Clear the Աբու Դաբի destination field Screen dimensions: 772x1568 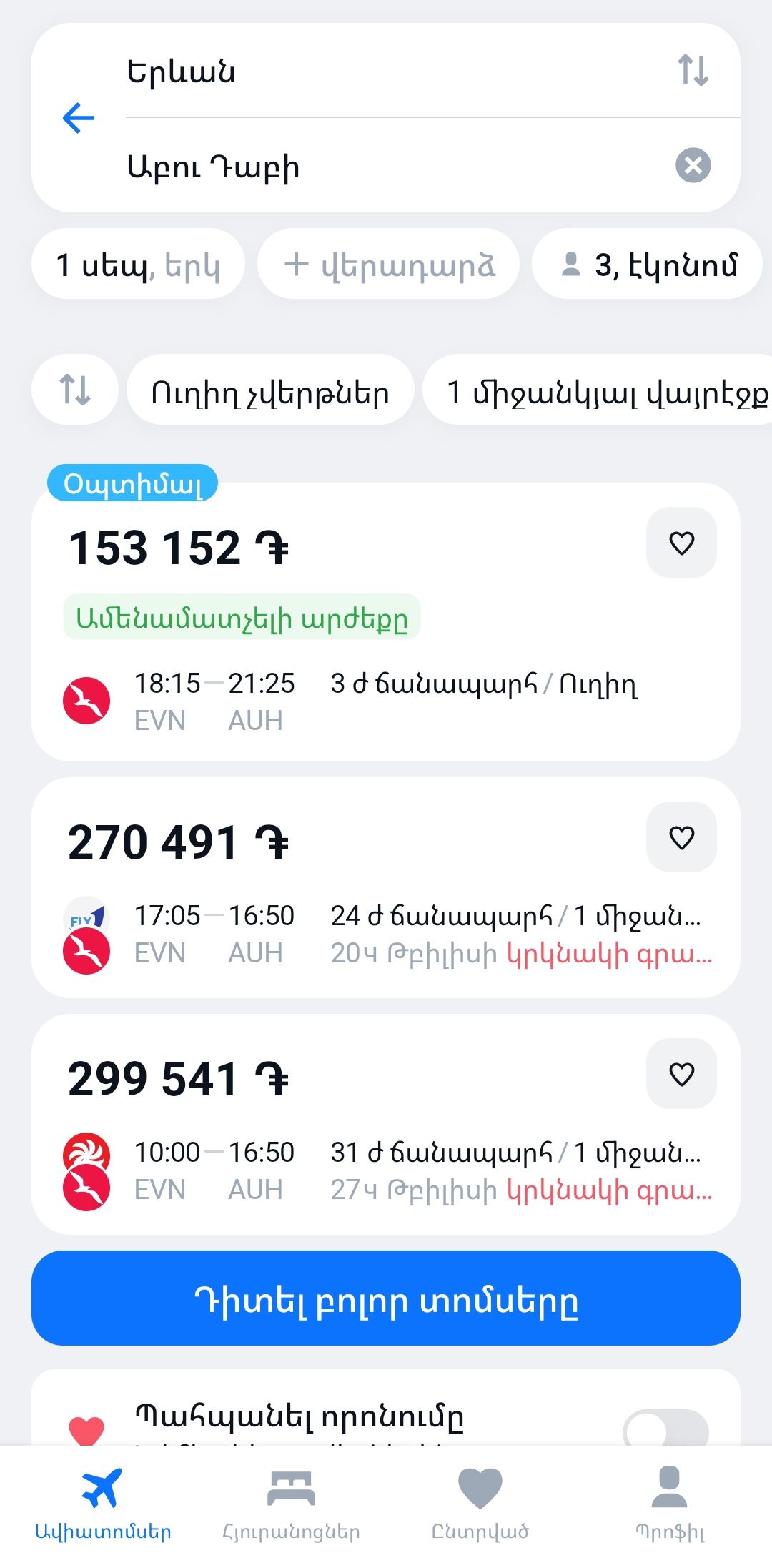pyautogui.click(x=693, y=166)
